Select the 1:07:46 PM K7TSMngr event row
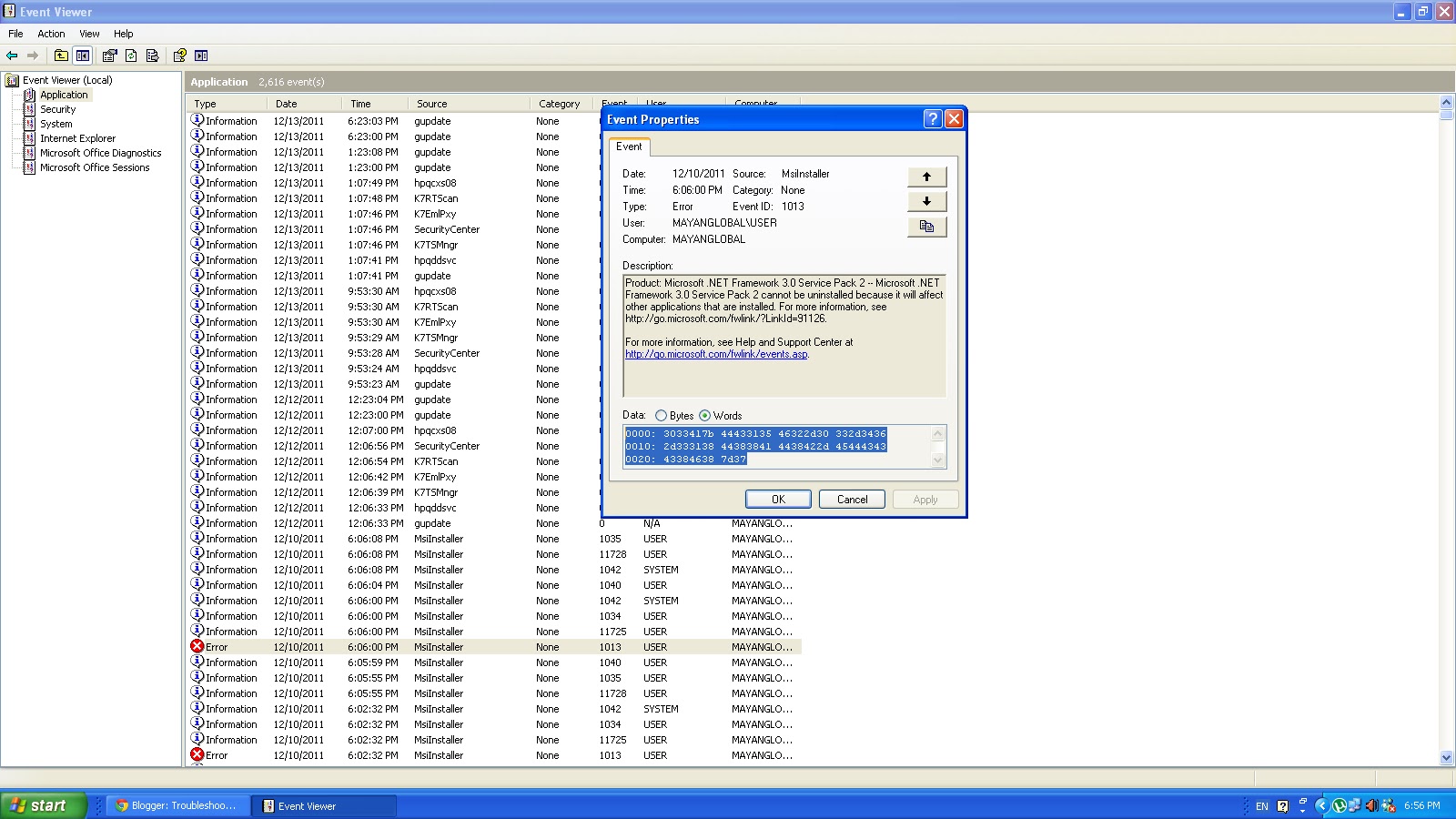This screenshot has height=819, width=1456. tap(494, 245)
